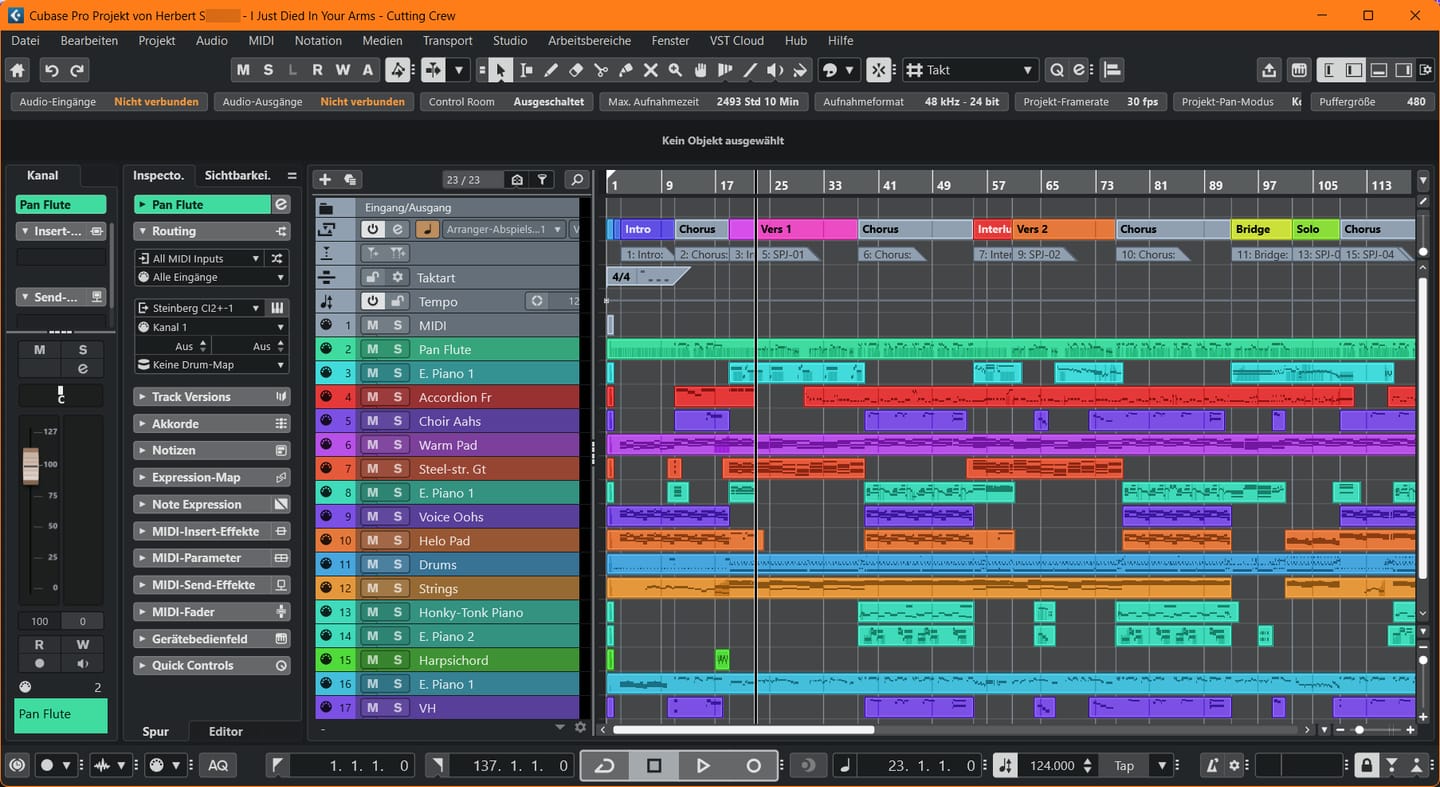Screen dimensions: 1440x787
Task: Select the Line tool
Action: coord(750,70)
